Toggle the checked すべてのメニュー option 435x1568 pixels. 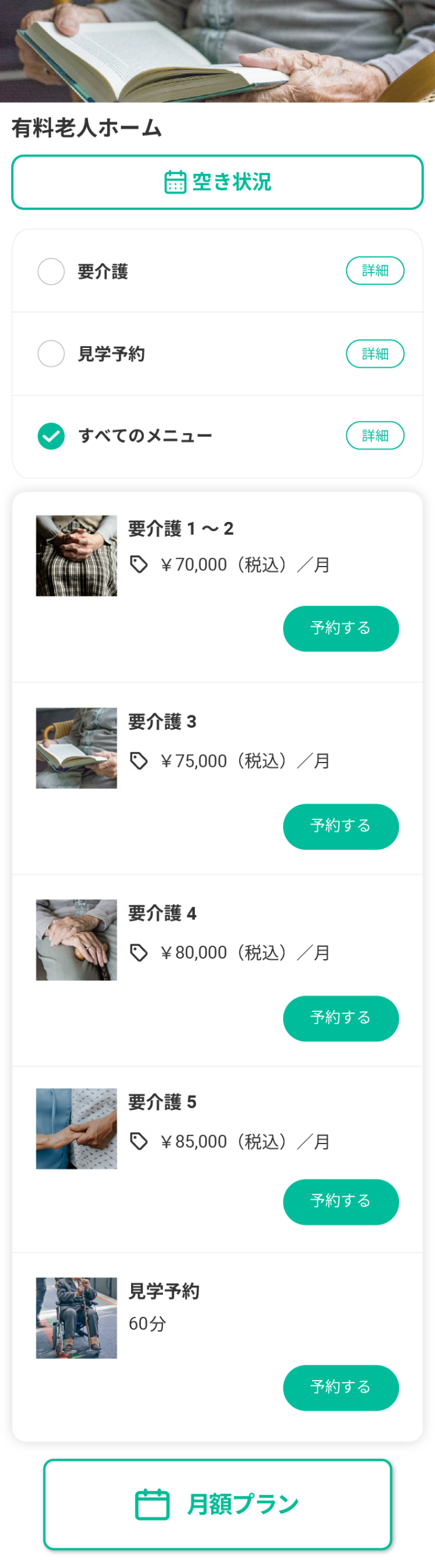[51, 435]
